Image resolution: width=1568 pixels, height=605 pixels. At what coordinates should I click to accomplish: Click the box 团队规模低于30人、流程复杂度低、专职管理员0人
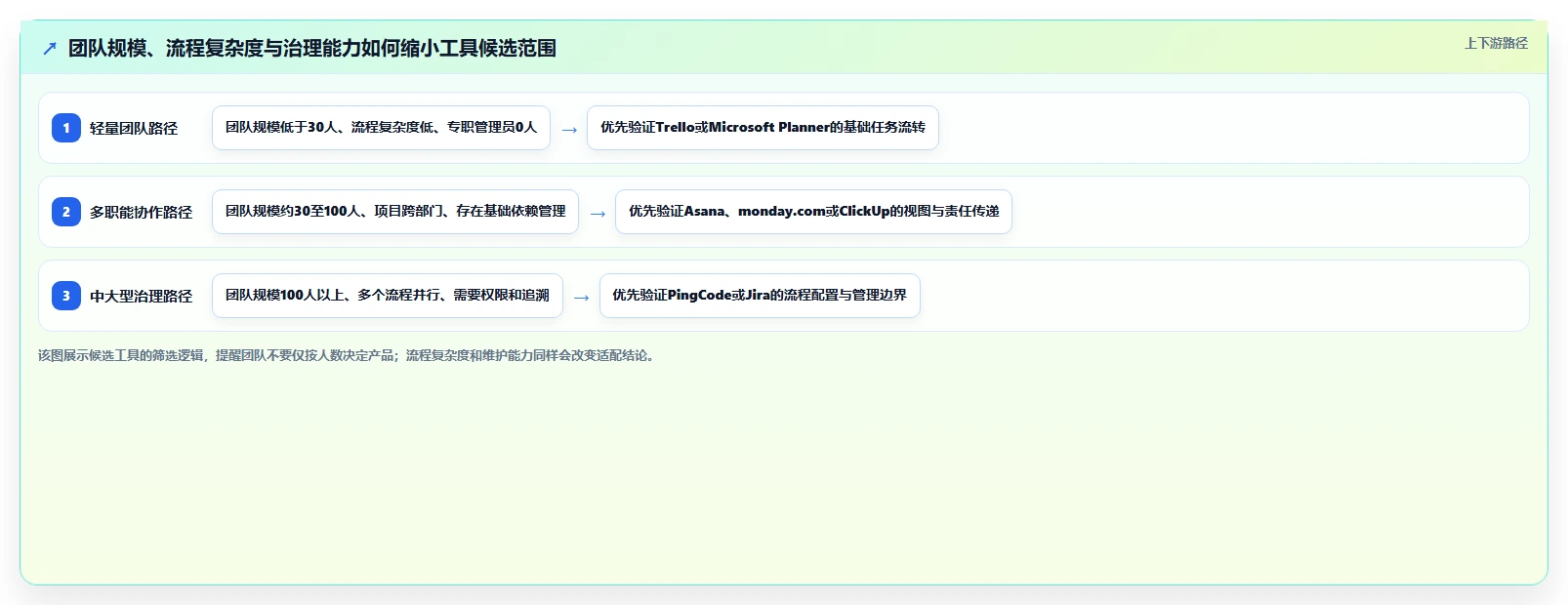click(x=381, y=128)
